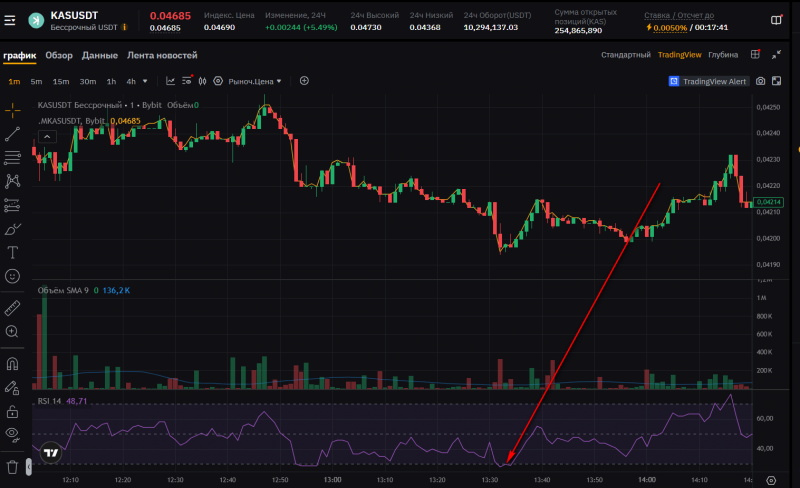This screenshot has height=488, width=800.
Task: Click the Ставка / Отсчет до link
Action: (679, 15)
